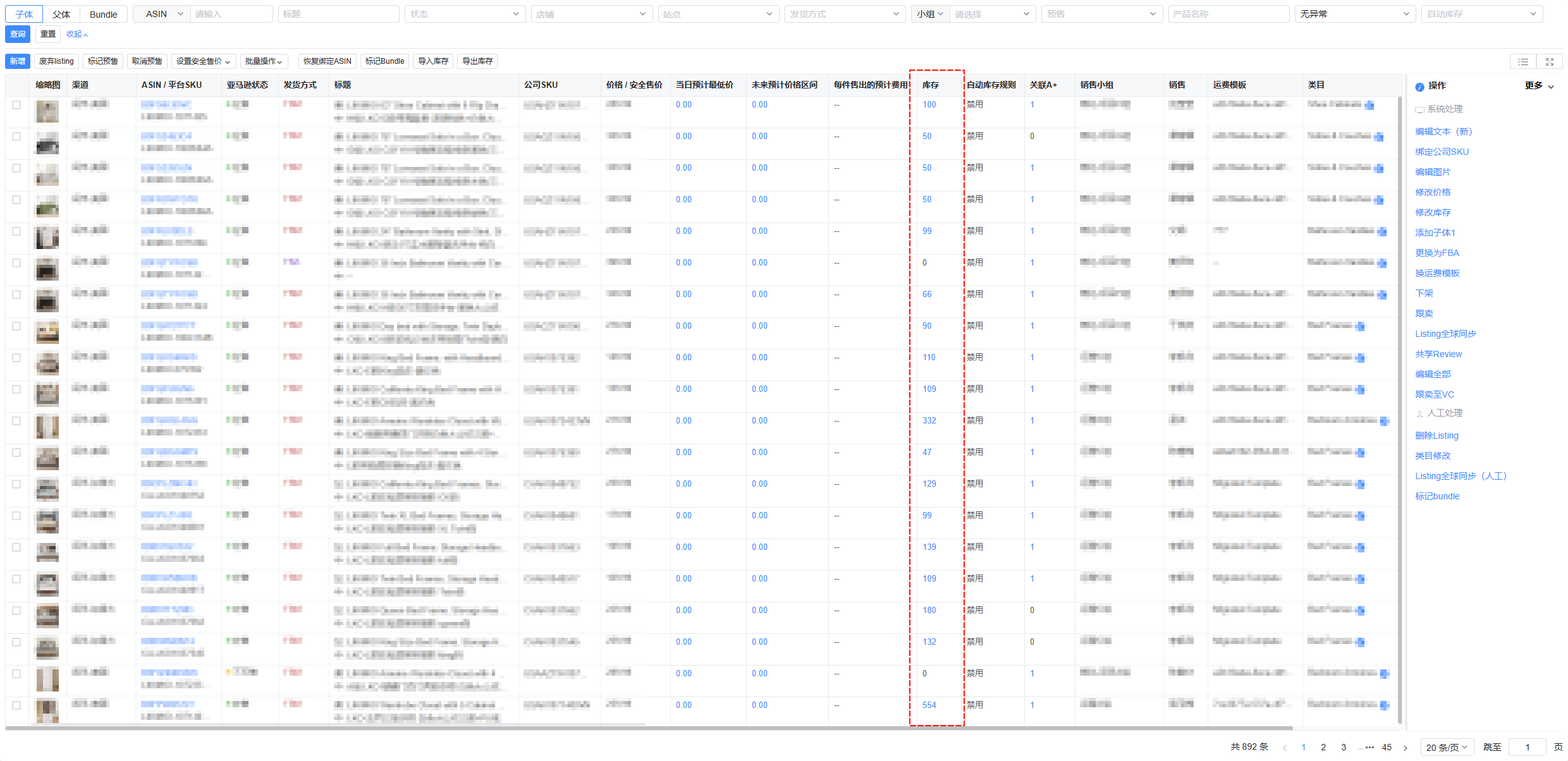Expand the 批量操作 dropdown menu
The image size is (1568, 761).
click(x=264, y=61)
